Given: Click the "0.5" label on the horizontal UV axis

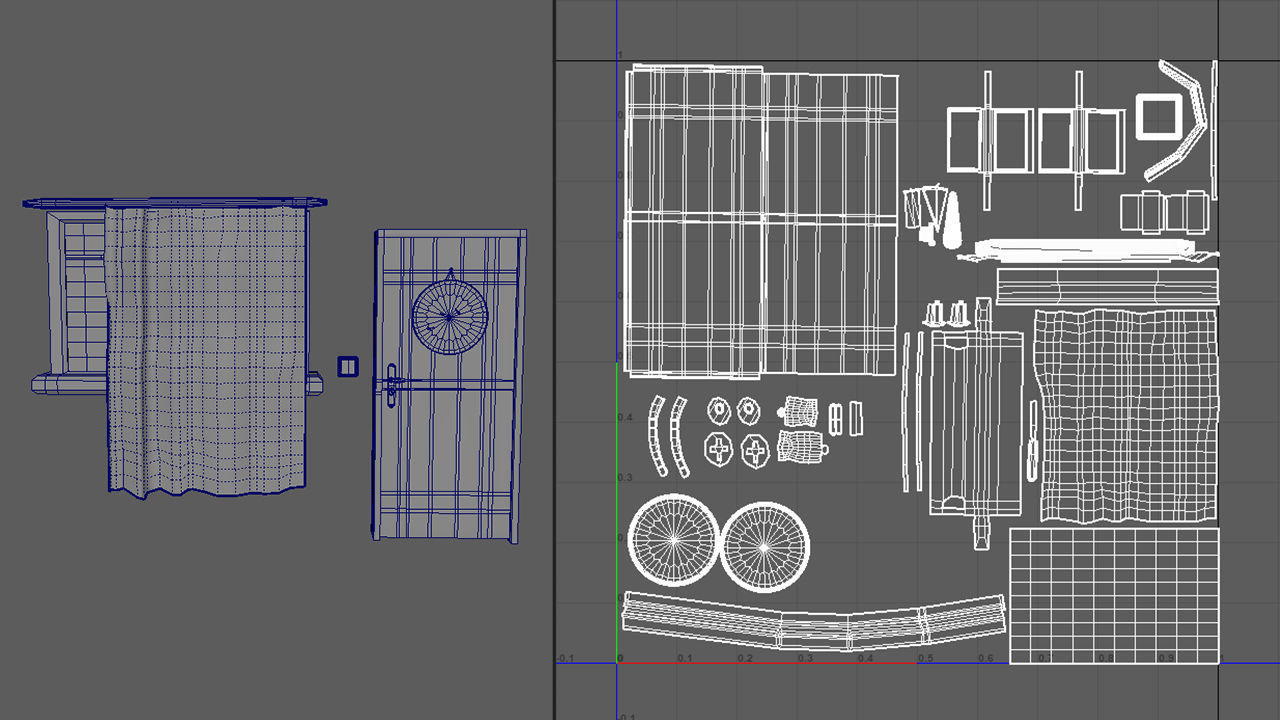Looking at the screenshot, I should click(926, 659).
